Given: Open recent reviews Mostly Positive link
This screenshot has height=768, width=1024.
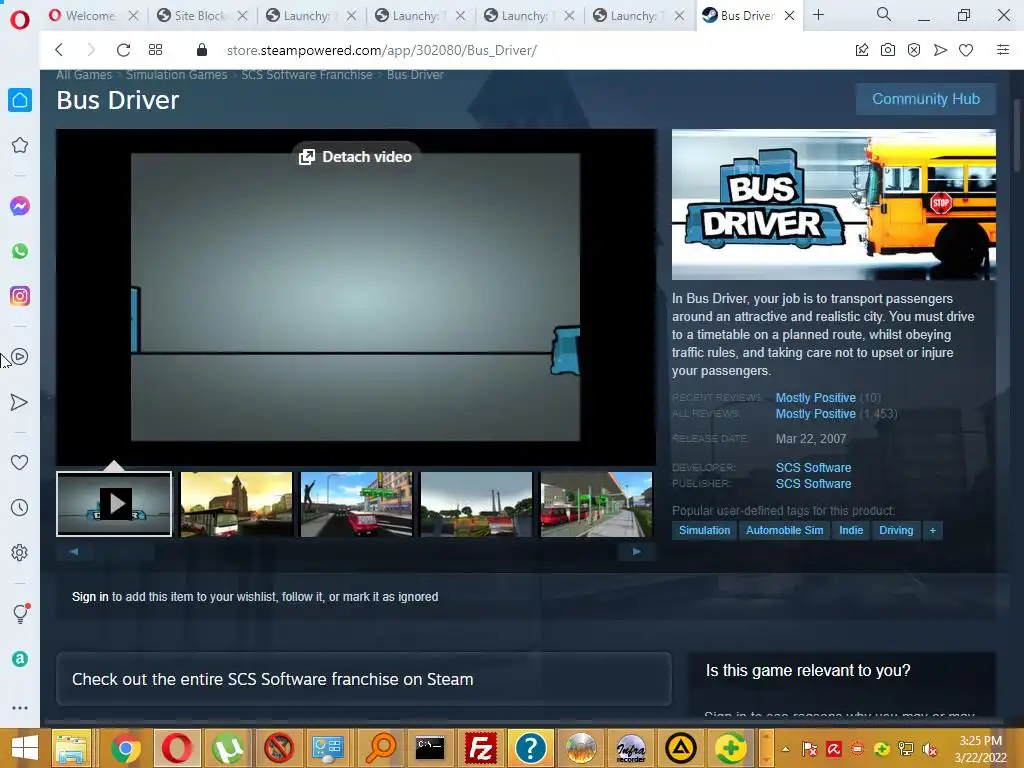Looking at the screenshot, I should pos(816,398).
